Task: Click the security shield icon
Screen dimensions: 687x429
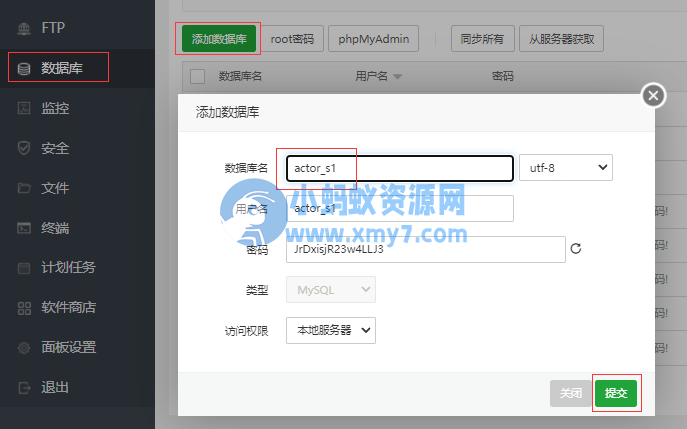Action: (24, 148)
